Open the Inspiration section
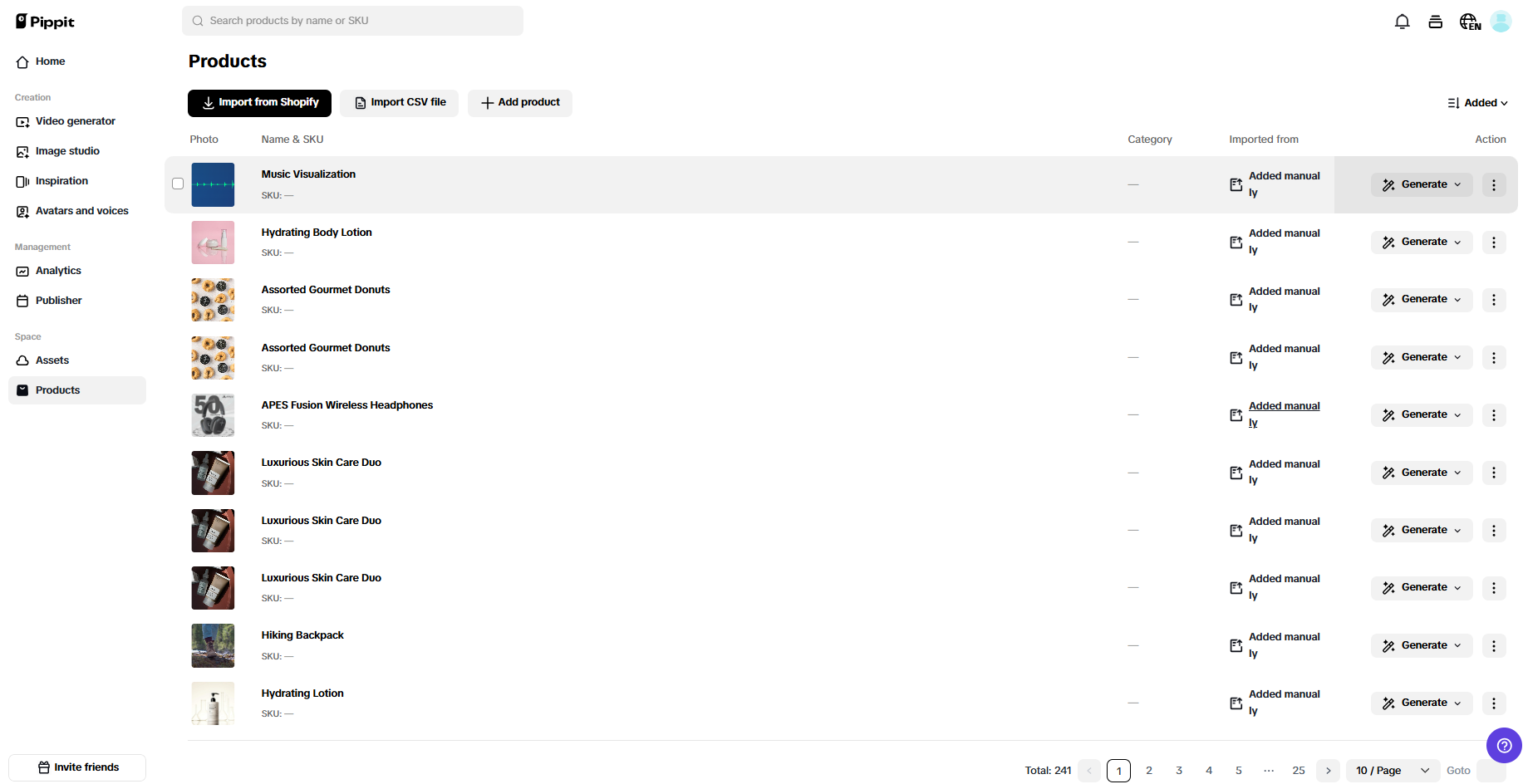1523x784 pixels. point(61,181)
